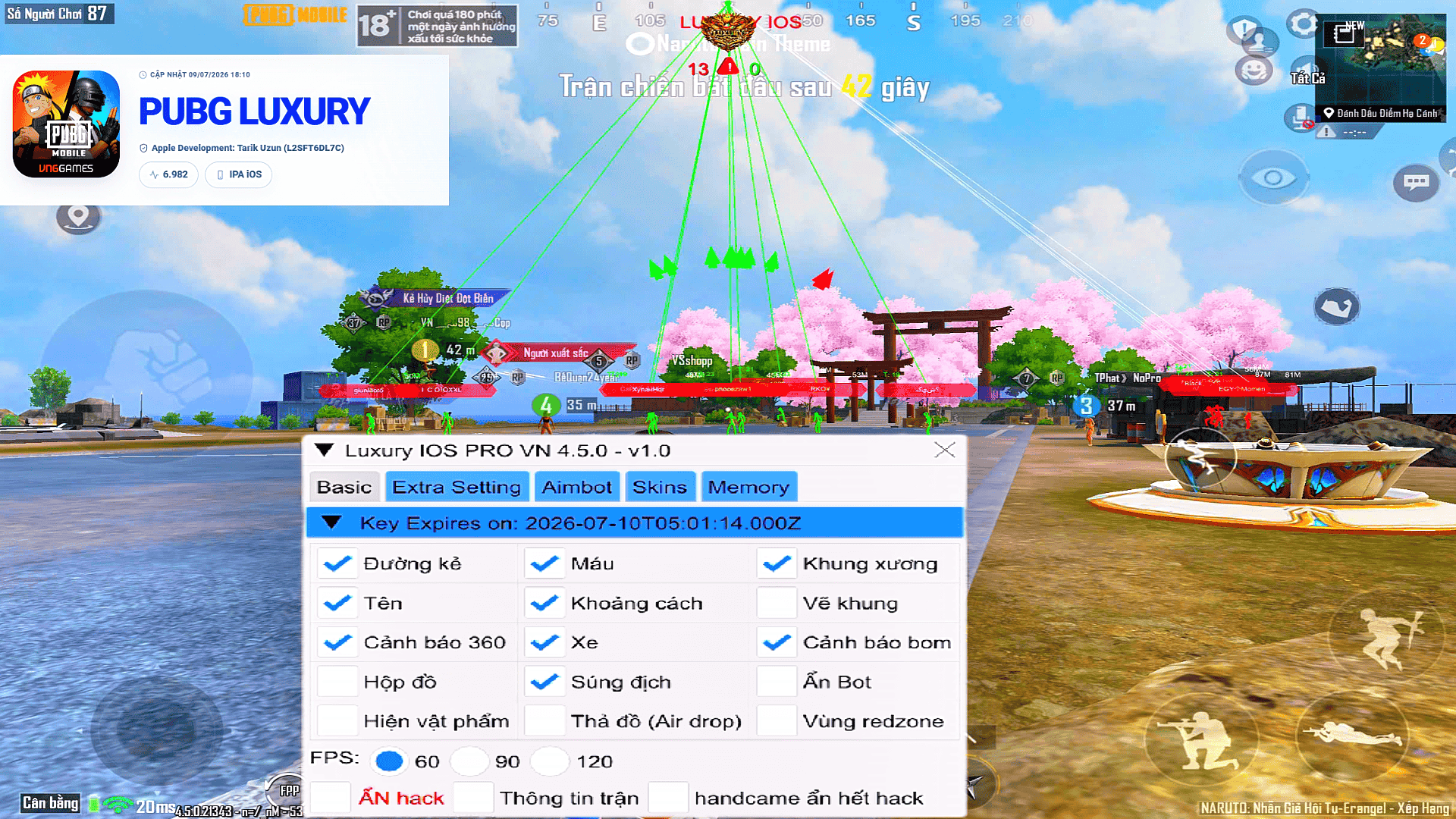Toggle the Đường kẻ checkbox

pos(337,563)
